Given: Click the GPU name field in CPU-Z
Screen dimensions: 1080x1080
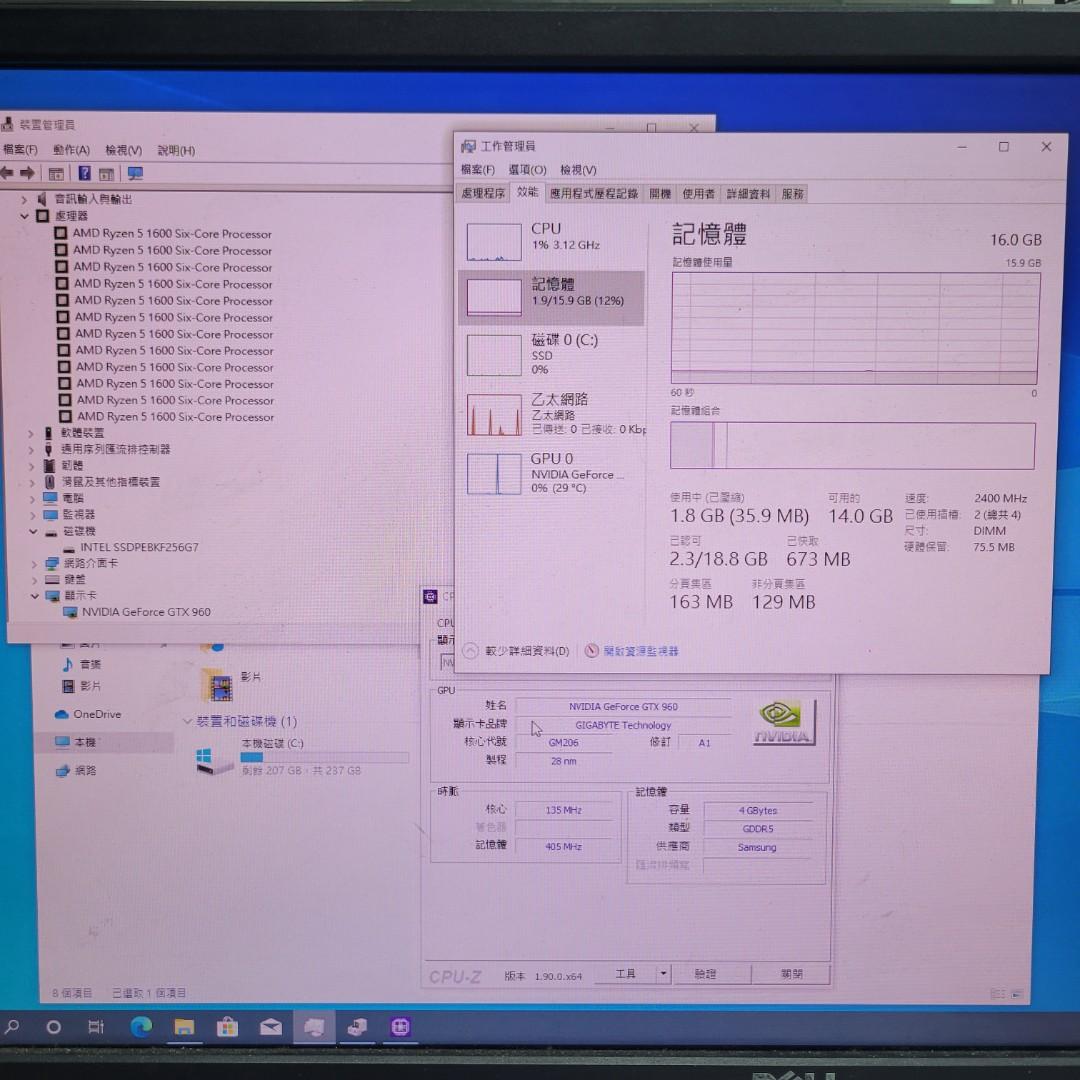Looking at the screenshot, I should point(623,707).
